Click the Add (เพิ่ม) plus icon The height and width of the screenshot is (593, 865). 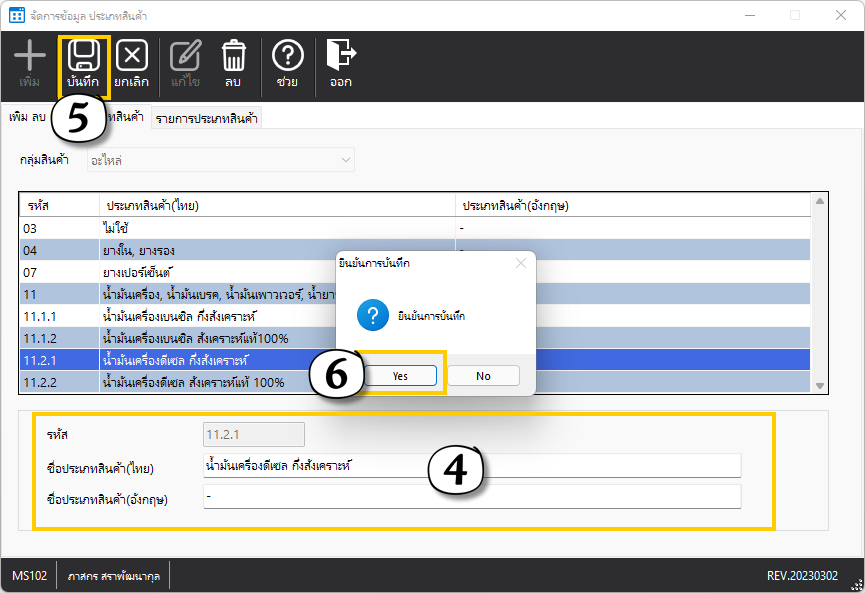(30, 56)
